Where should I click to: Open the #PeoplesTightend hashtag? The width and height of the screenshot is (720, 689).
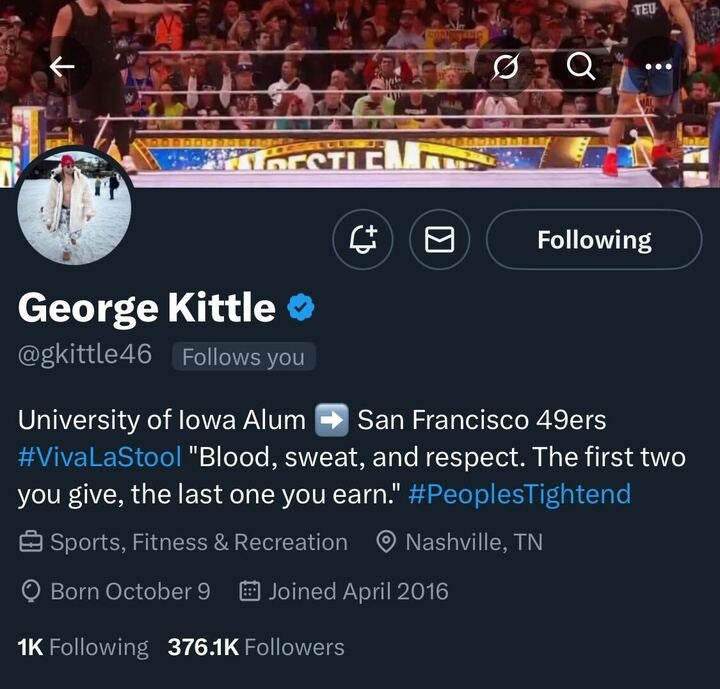(x=520, y=493)
